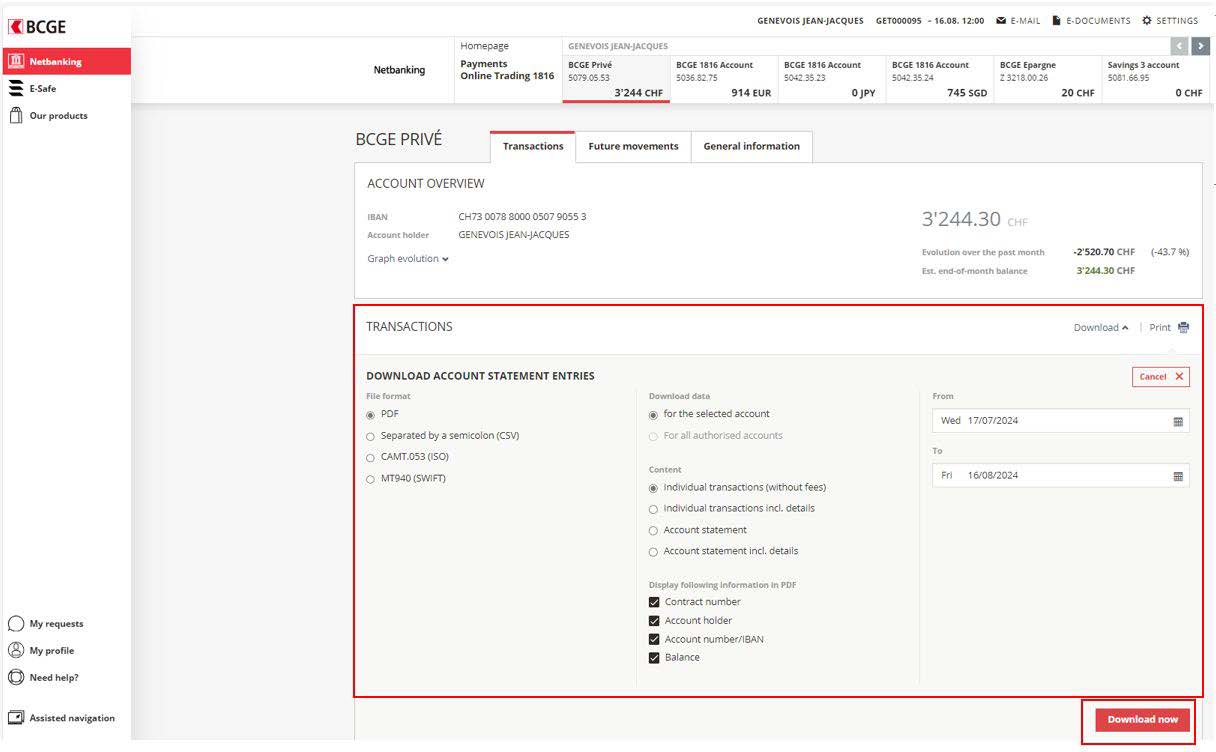
Task: Select CSV semicolon-separated file format
Action: tap(371, 436)
